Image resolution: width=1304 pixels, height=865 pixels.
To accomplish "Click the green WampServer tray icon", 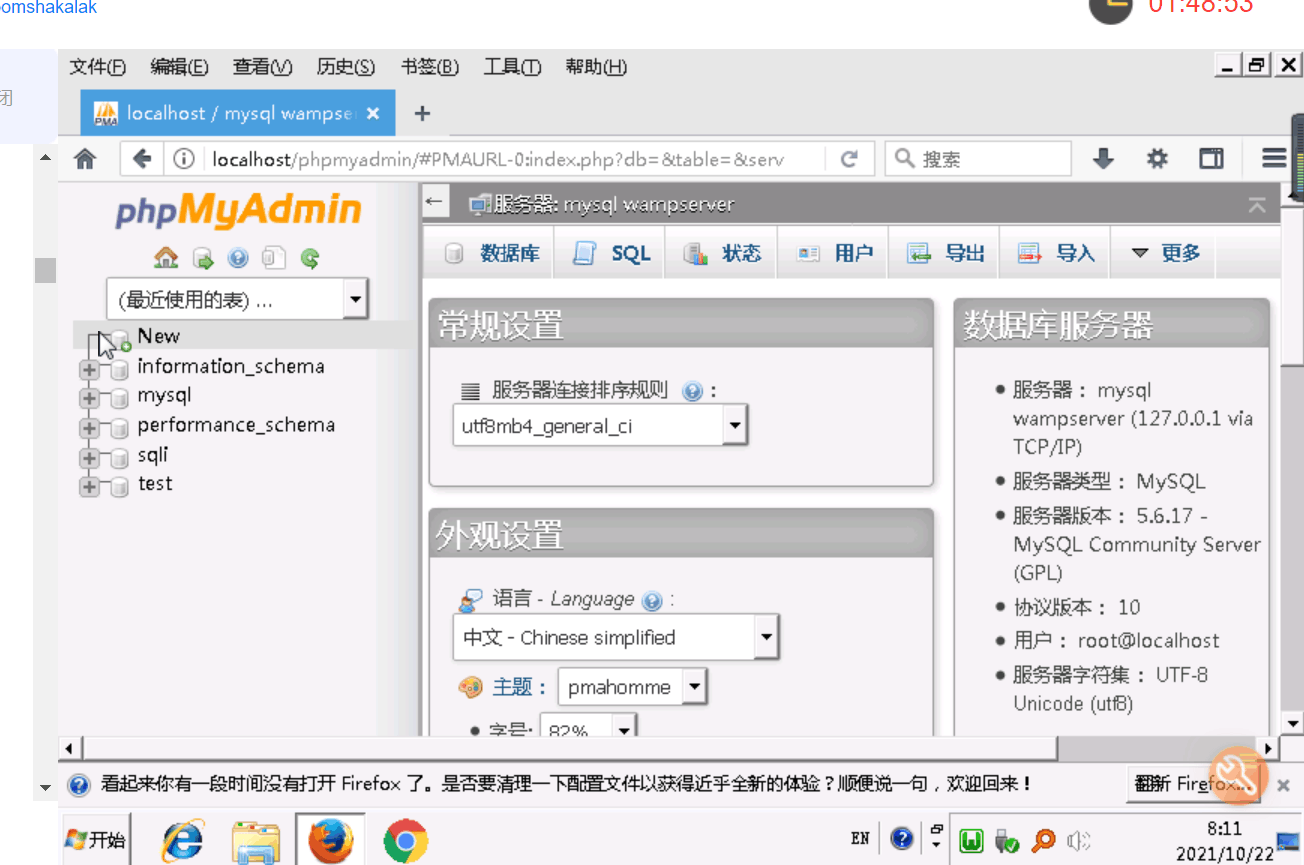I will coord(971,841).
